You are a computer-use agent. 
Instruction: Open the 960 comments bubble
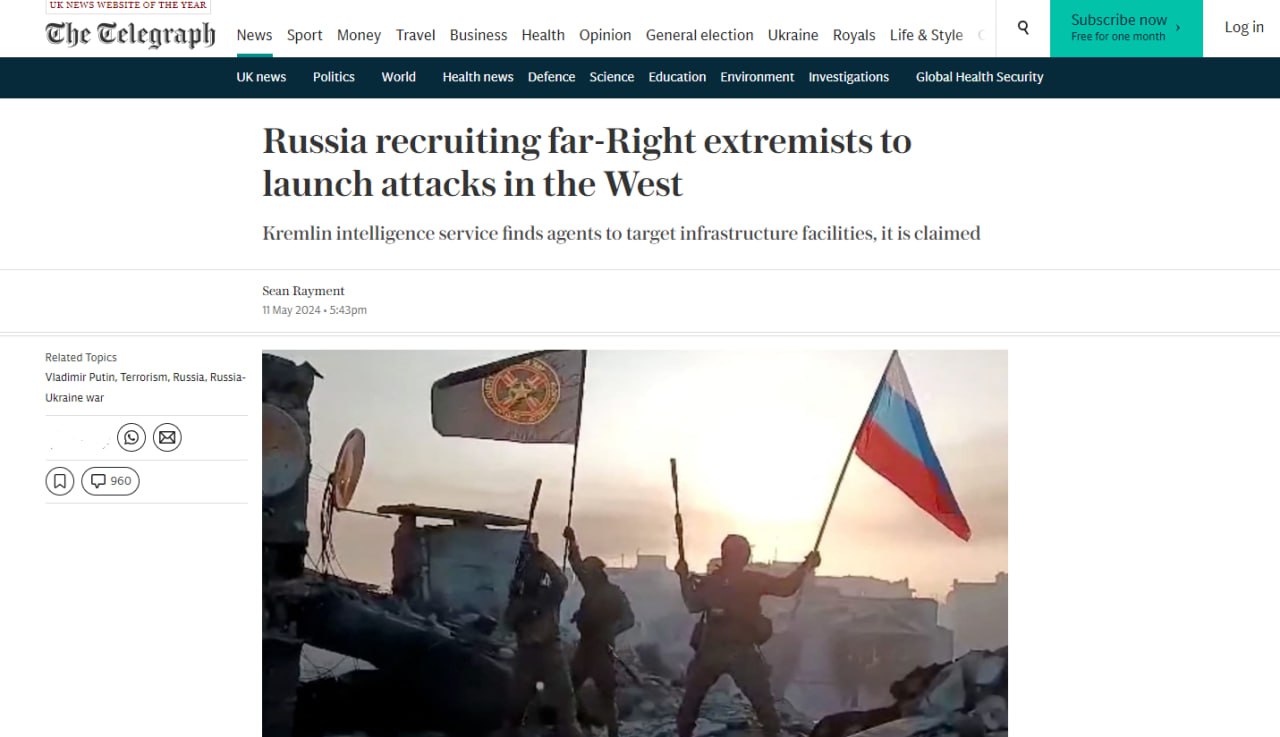tap(110, 481)
